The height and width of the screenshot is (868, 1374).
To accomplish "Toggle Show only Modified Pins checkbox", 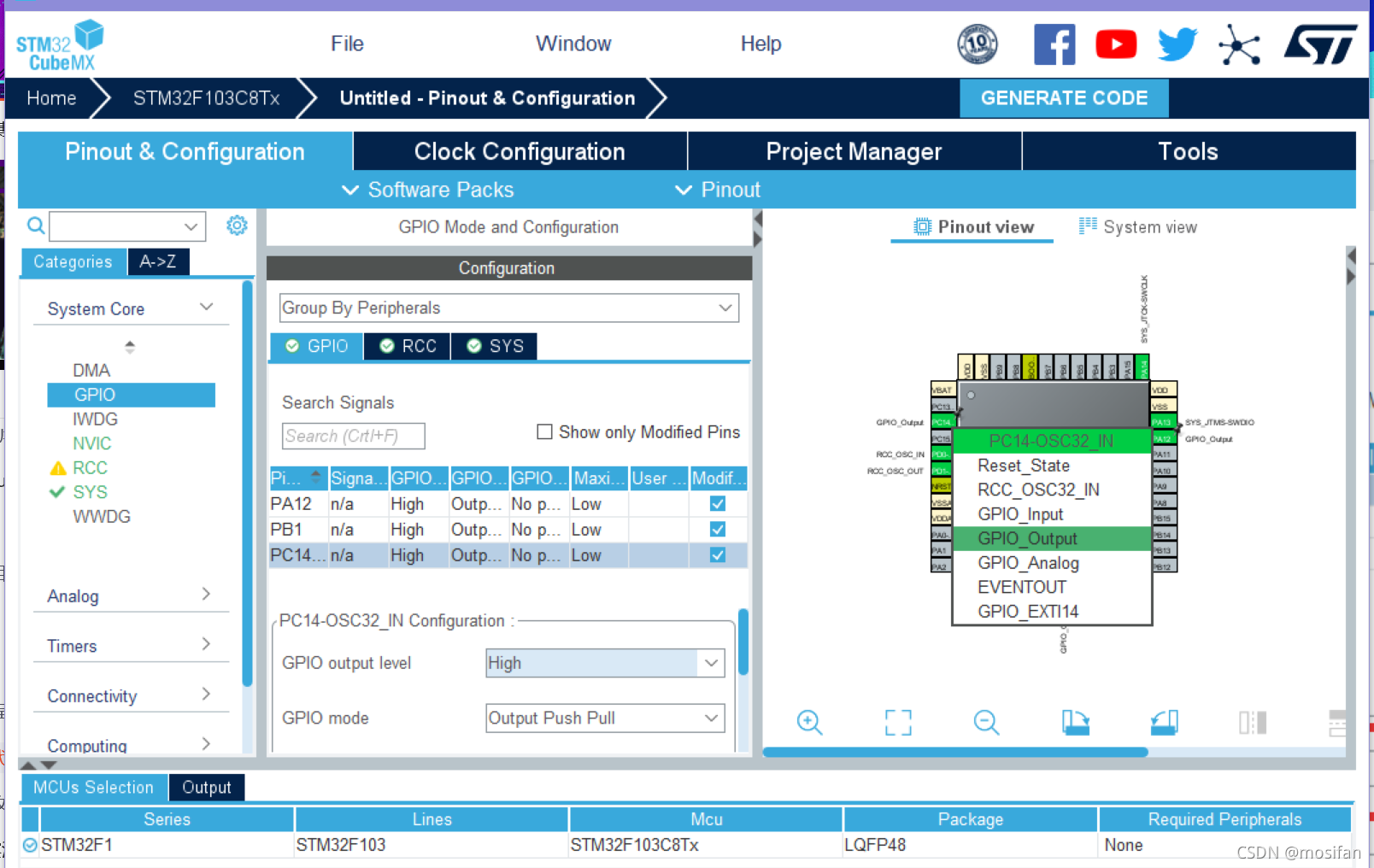I will coord(544,431).
